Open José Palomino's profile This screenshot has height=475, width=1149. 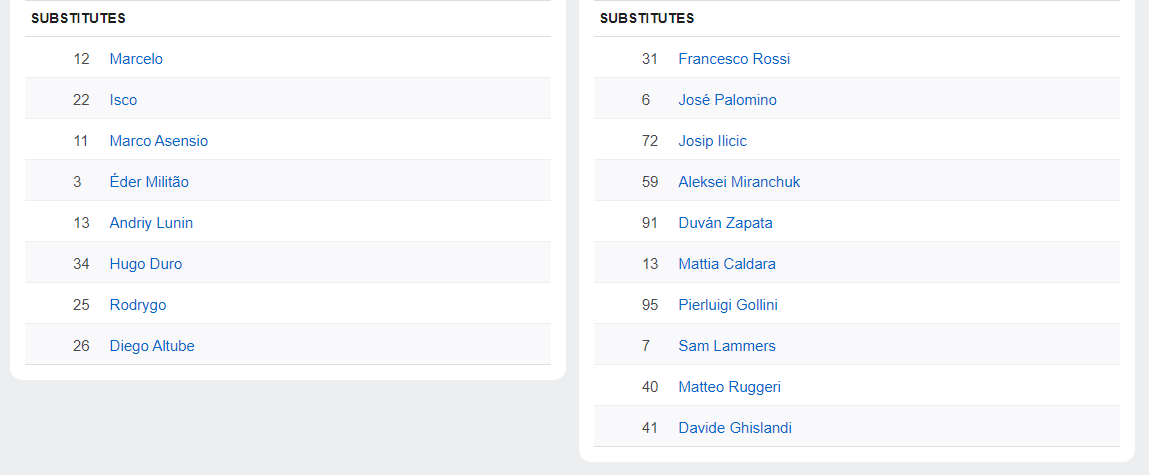727,100
